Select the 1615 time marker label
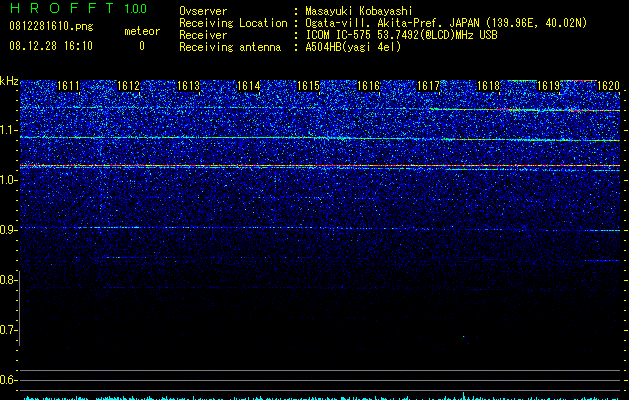Viewport: 629px width, 400px height. click(x=308, y=86)
